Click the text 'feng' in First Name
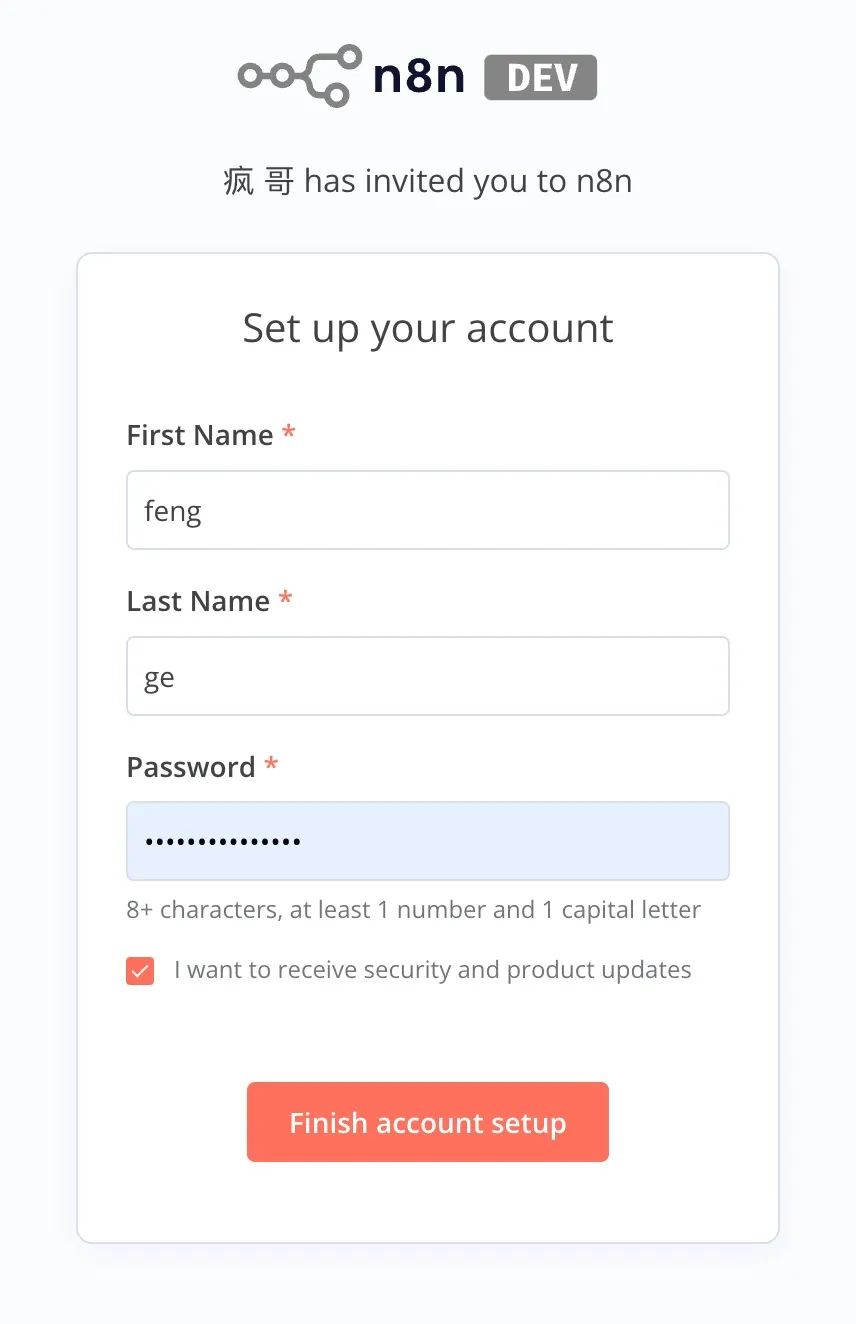 pyautogui.click(x=173, y=510)
